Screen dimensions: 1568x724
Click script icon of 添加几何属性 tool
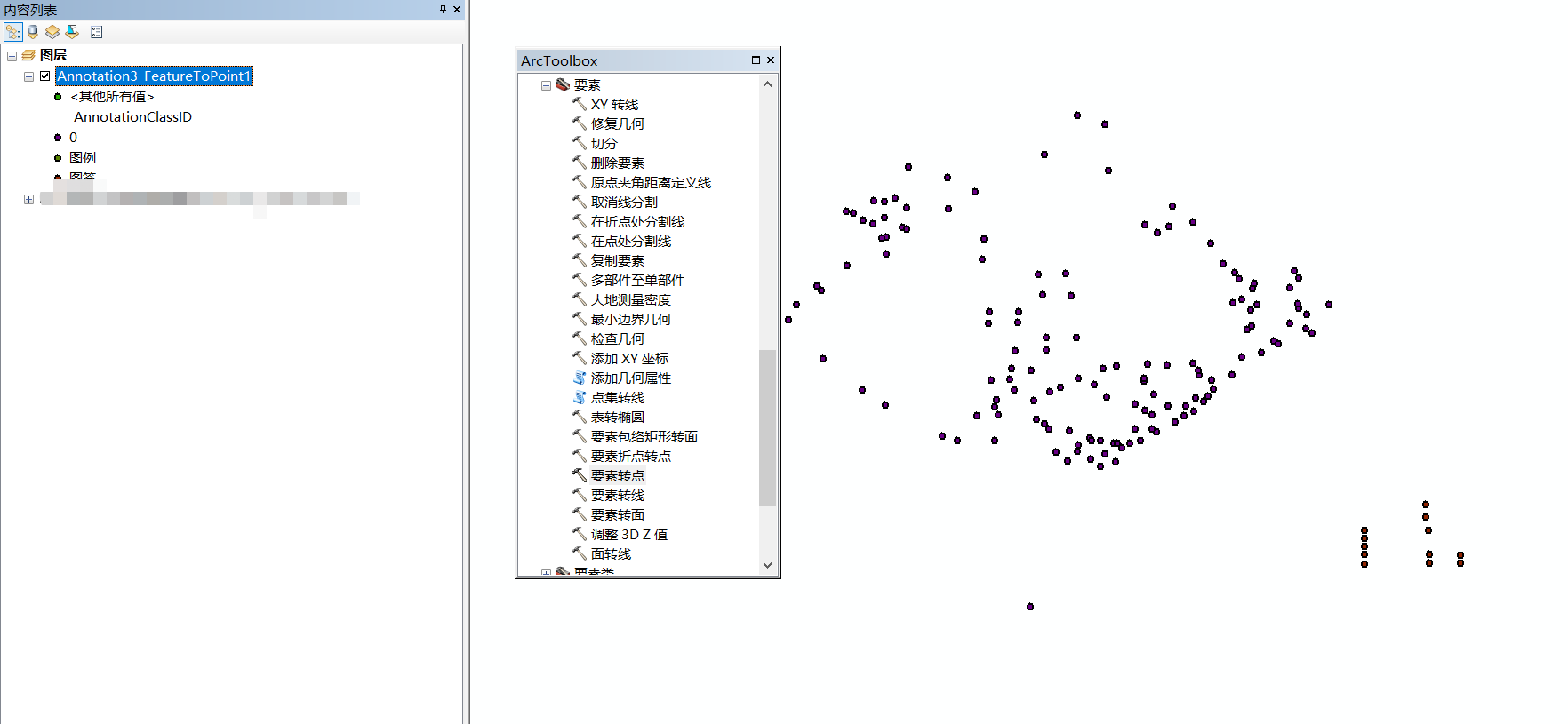(x=580, y=378)
